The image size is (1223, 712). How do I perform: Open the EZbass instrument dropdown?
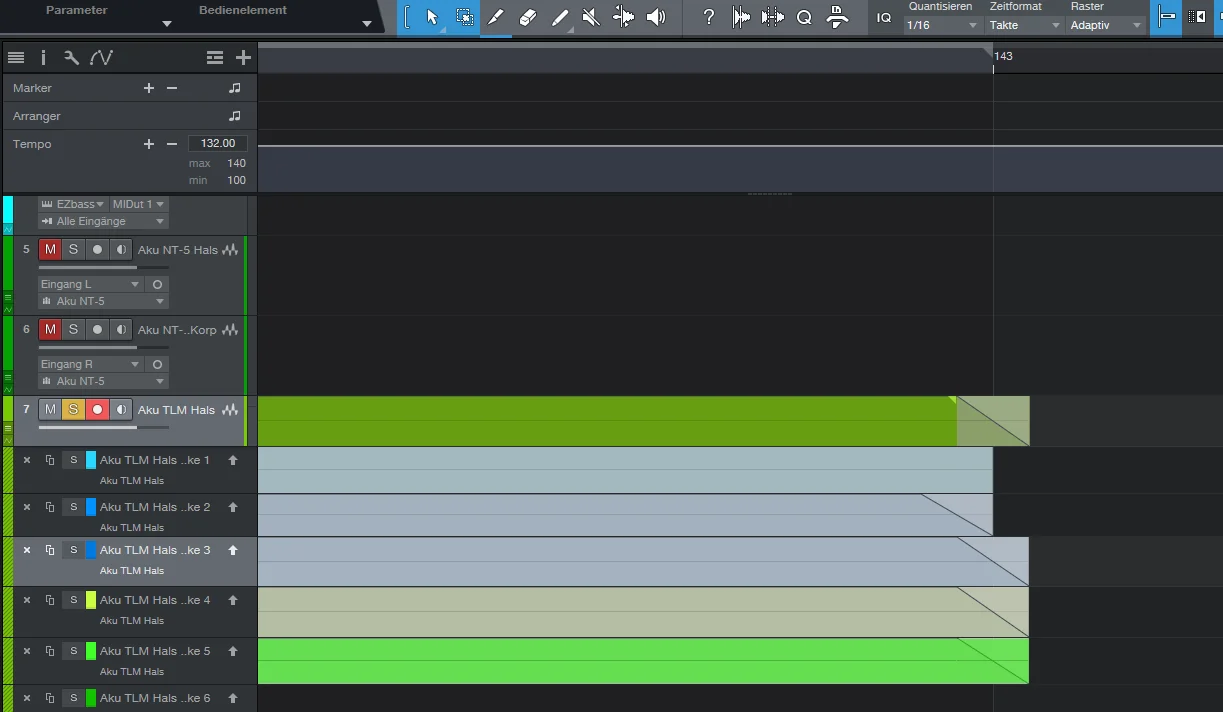(73, 204)
